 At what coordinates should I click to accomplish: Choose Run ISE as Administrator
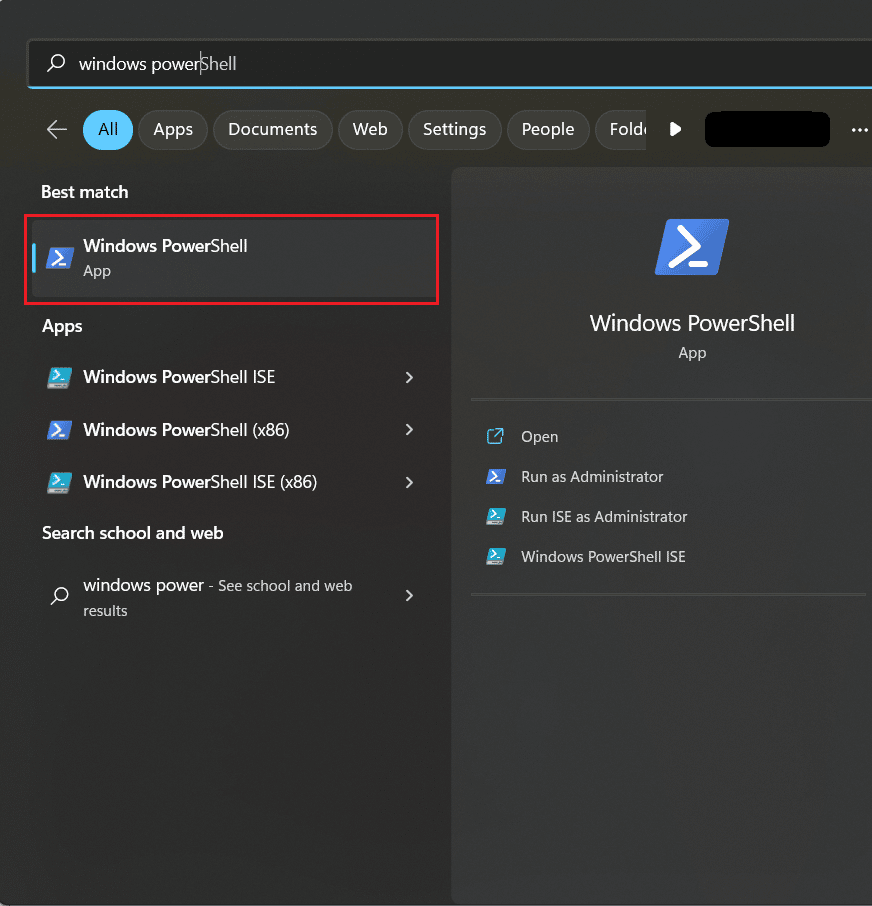pyautogui.click(x=604, y=517)
